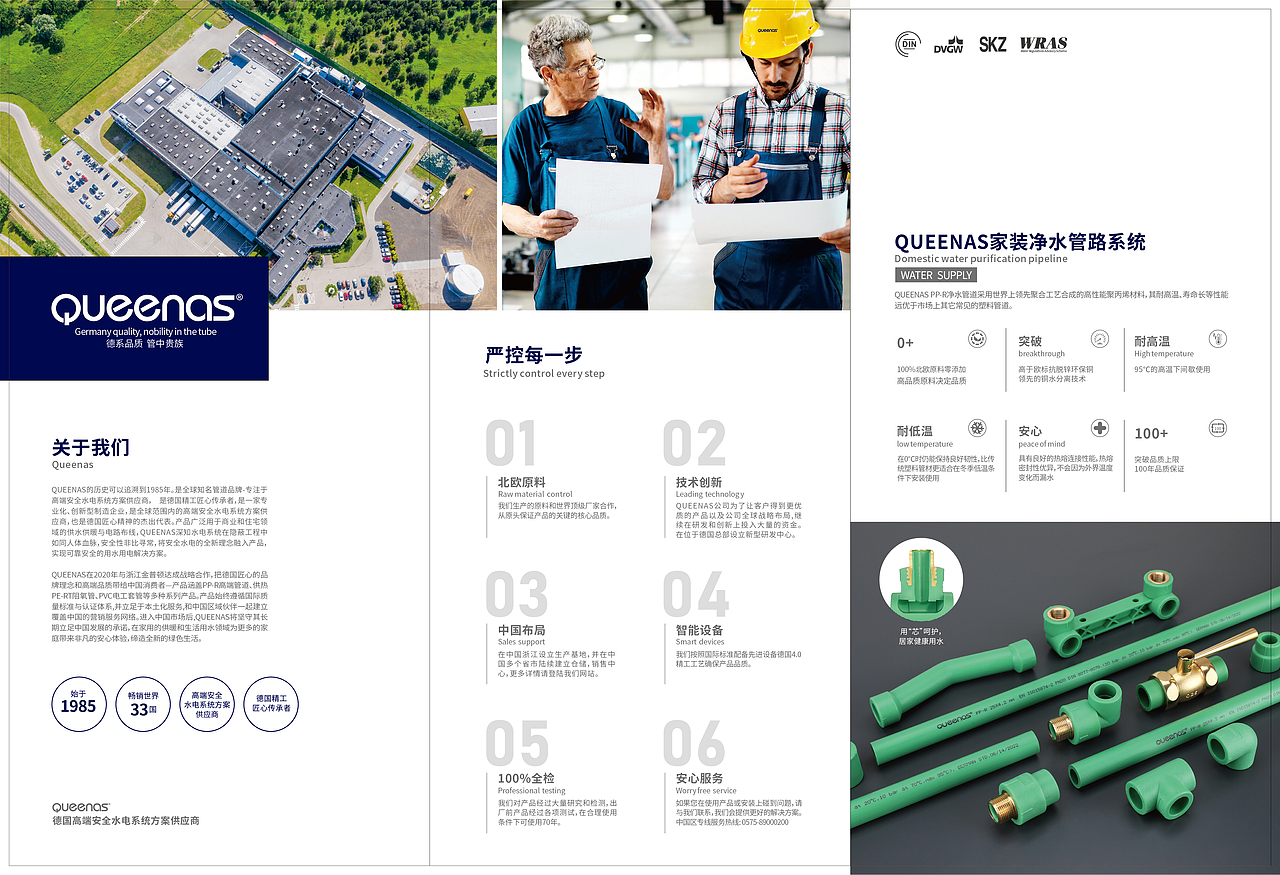Select the snowflake low temperature icon
Viewport: 1280px width, 875px height.
point(976,428)
